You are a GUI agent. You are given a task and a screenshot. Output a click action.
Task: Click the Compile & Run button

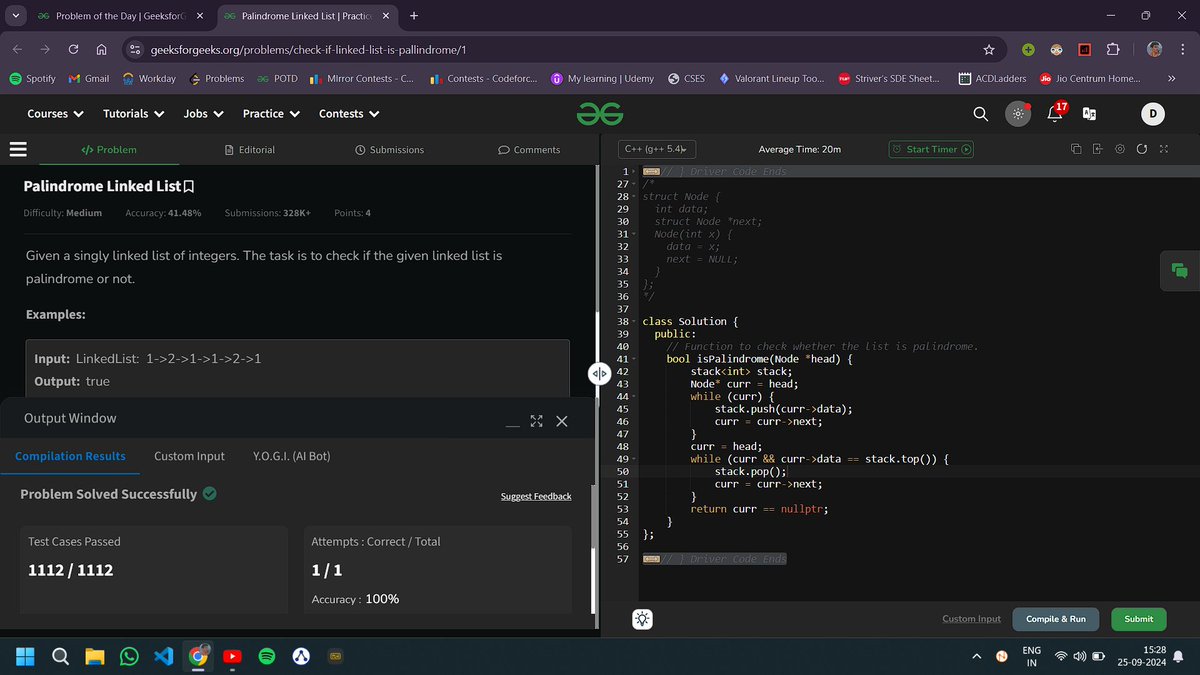1055,619
